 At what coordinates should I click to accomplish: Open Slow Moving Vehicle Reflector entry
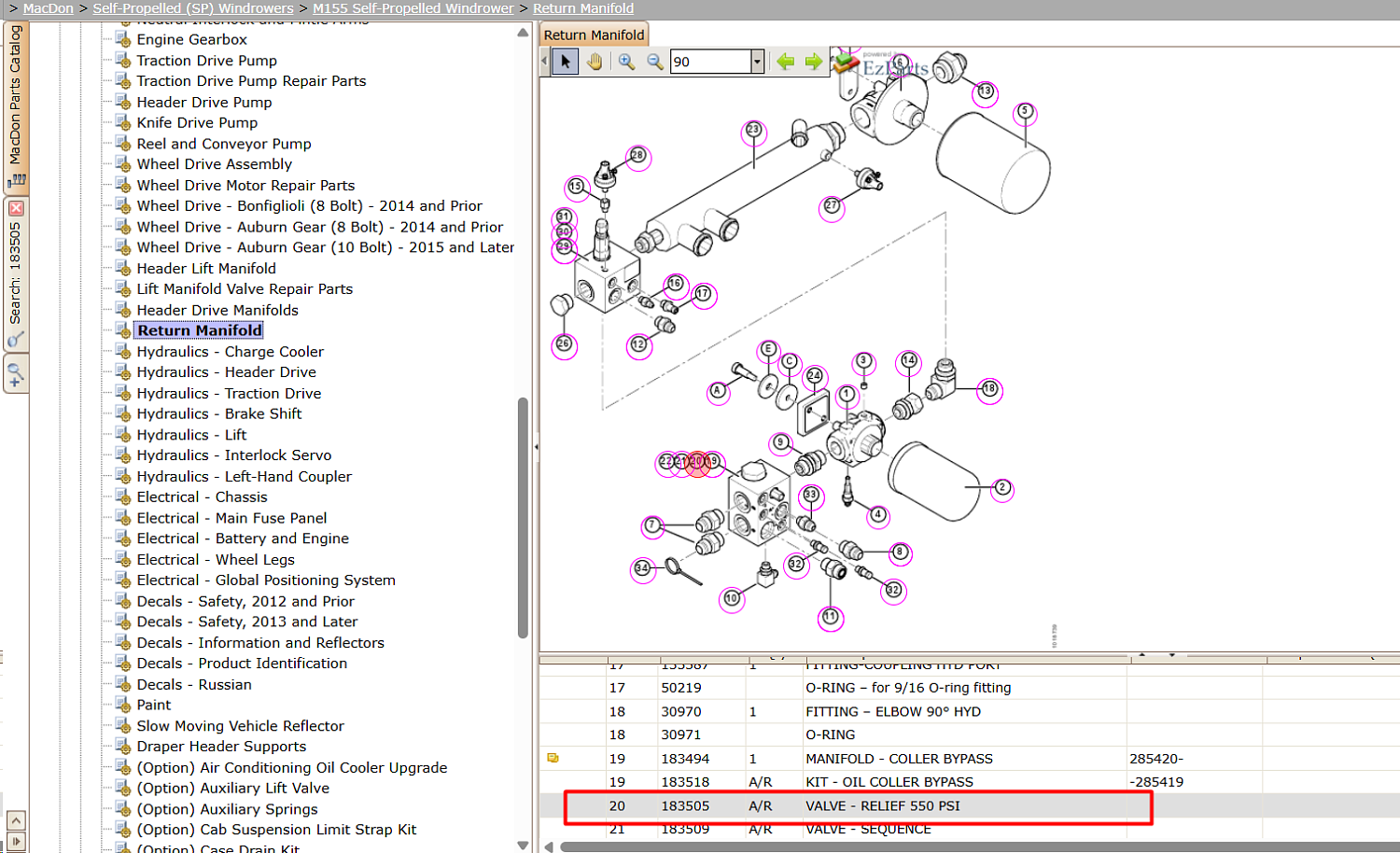click(240, 726)
